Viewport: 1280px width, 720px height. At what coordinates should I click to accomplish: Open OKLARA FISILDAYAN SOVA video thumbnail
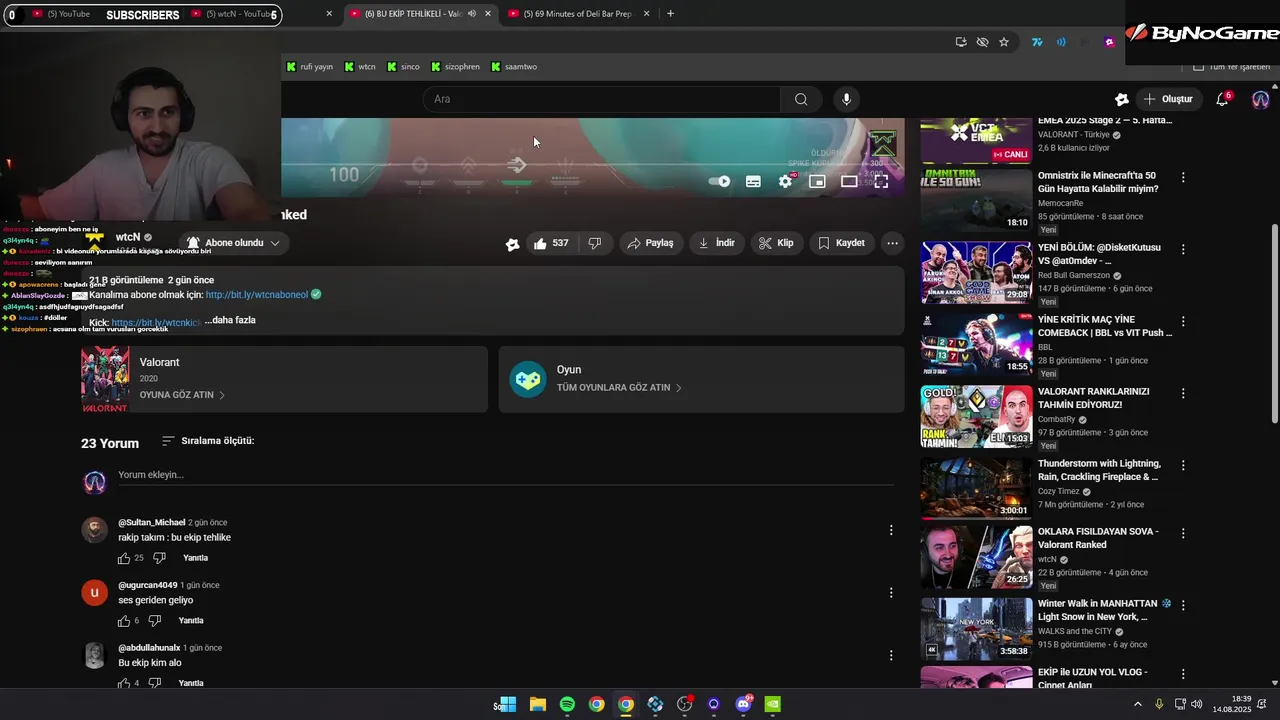pos(976,557)
